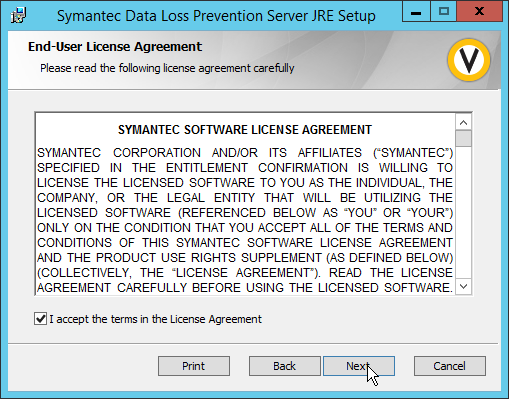Click the SYMANTEC SOFTWARE LICENSE AGREEMENT heading
The width and height of the screenshot is (509, 399).
pos(245,130)
